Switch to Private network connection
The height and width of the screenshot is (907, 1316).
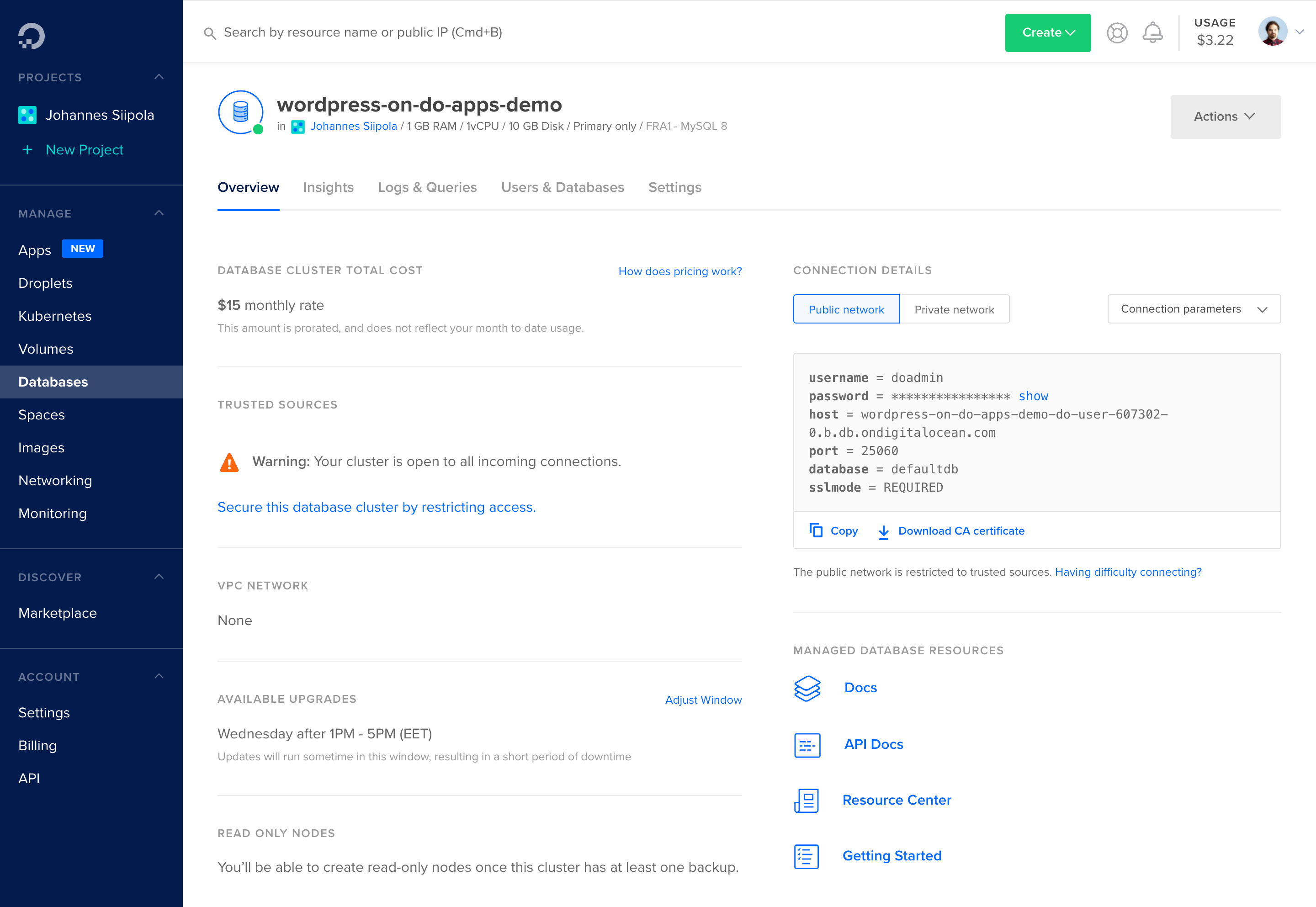click(x=954, y=310)
